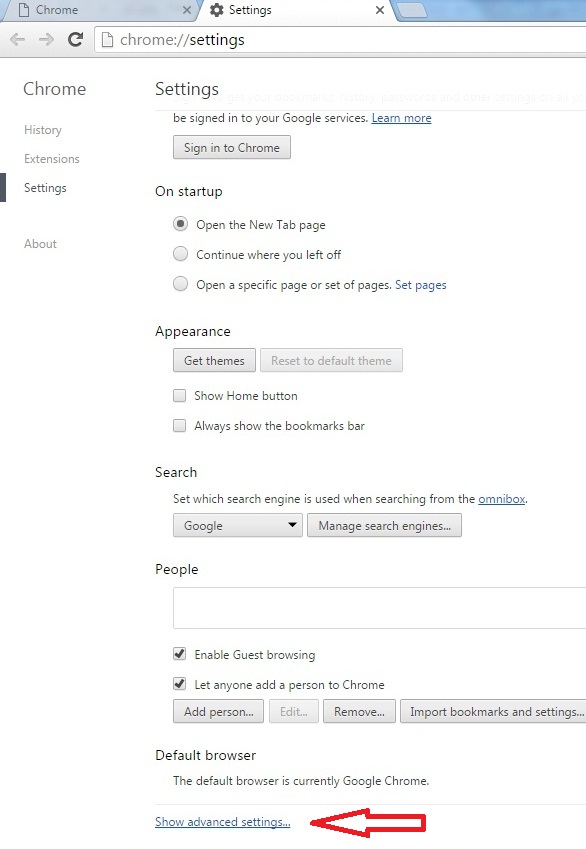Screen dimensions: 586x849
Task: Go to Extensions in sidebar
Action: [52, 159]
